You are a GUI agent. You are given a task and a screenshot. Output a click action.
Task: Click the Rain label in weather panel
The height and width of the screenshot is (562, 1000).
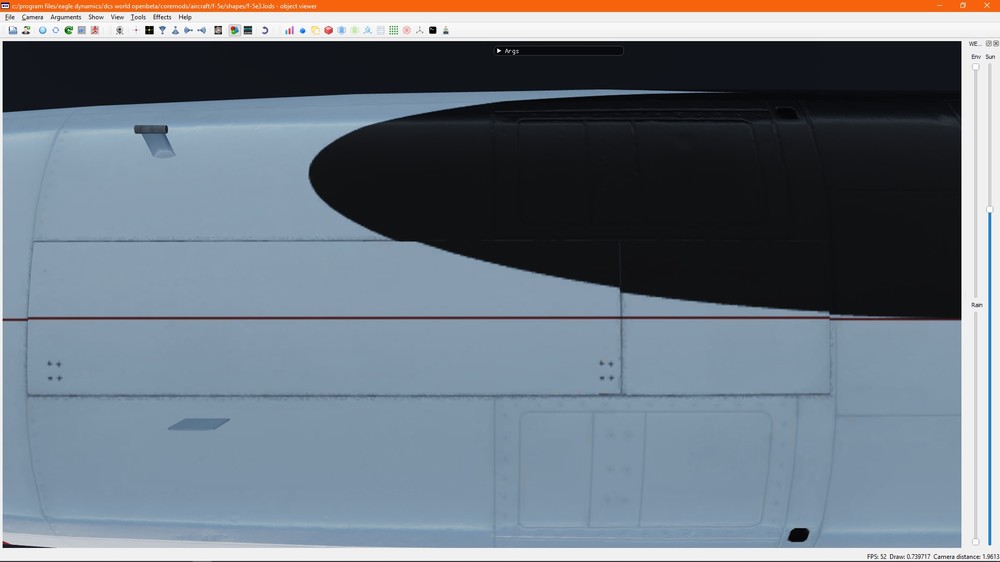point(976,305)
